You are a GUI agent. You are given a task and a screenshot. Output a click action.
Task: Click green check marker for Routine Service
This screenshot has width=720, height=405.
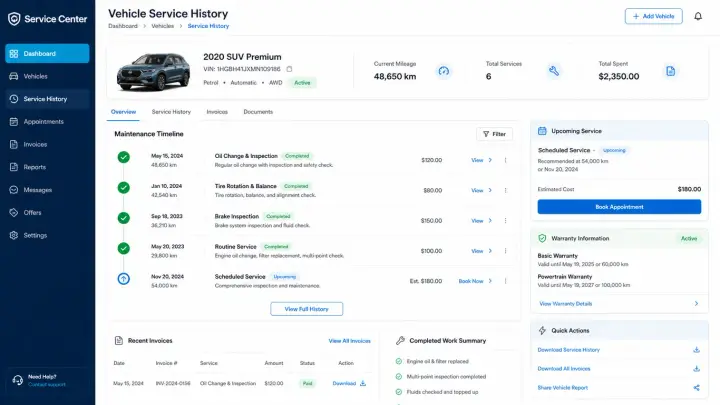124,248
